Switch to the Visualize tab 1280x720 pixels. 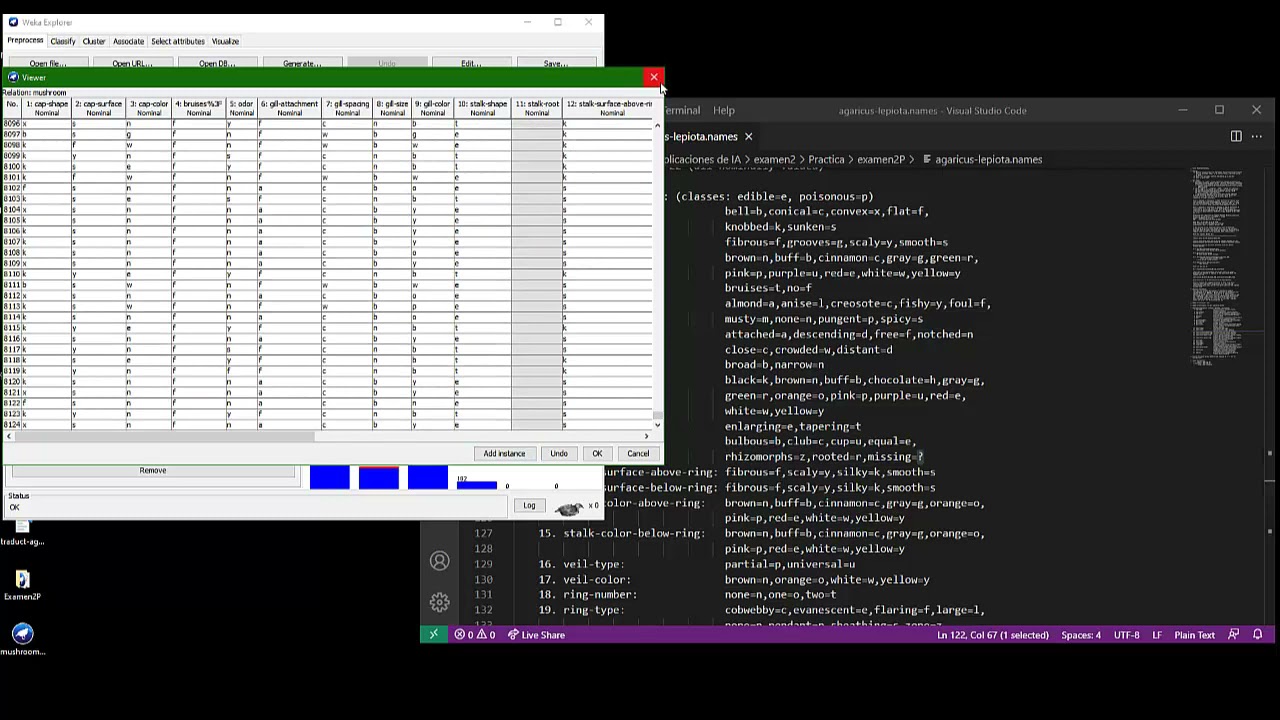pyautogui.click(x=225, y=41)
